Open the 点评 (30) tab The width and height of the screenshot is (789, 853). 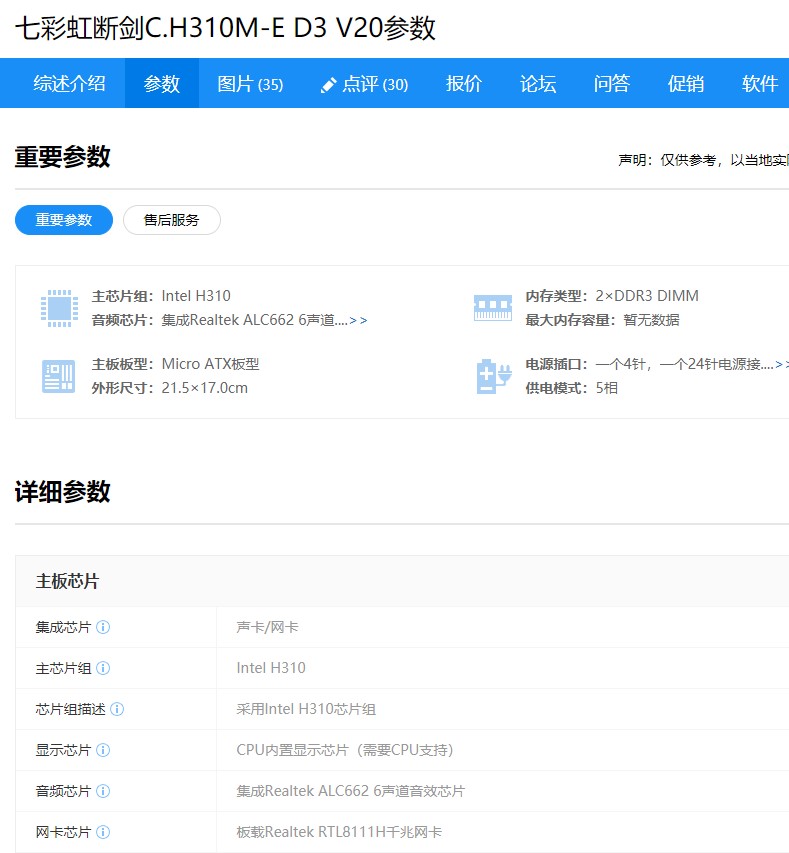click(x=375, y=83)
